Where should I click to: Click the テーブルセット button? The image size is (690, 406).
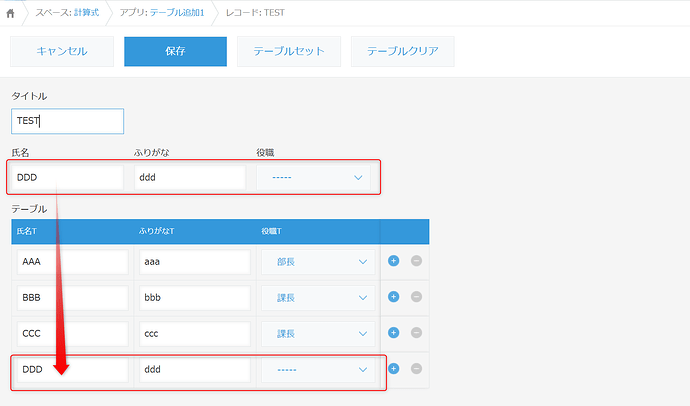pyautogui.click(x=288, y=51)
